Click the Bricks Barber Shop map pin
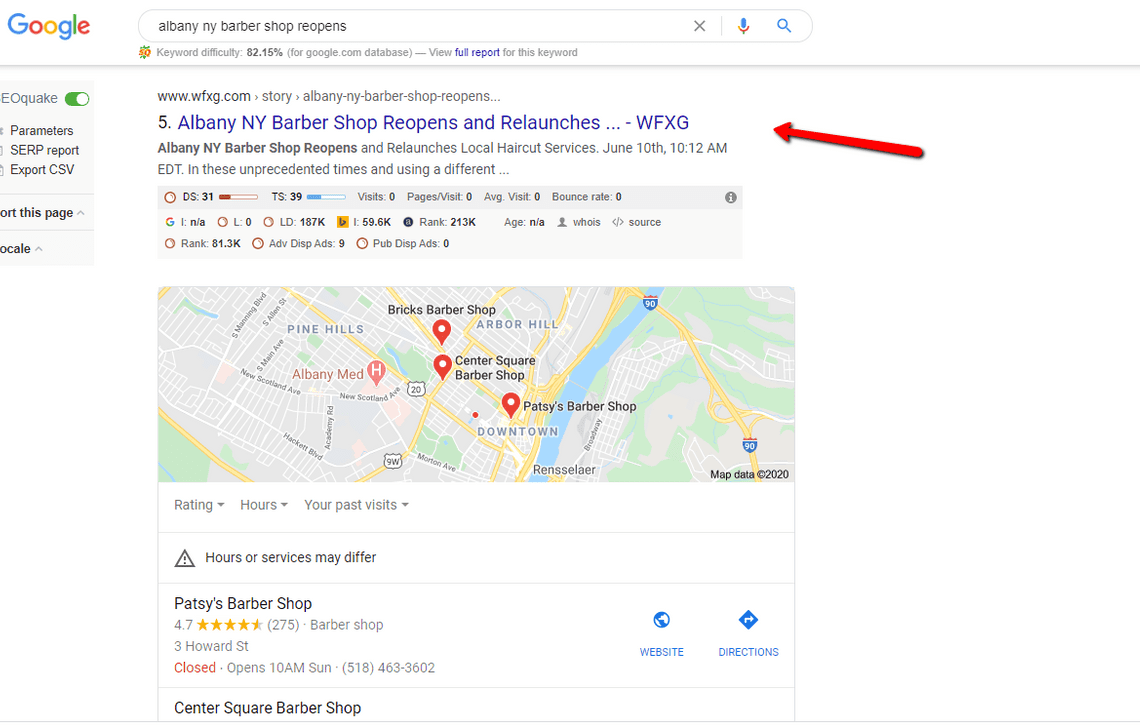 click(x=441, y=332)
